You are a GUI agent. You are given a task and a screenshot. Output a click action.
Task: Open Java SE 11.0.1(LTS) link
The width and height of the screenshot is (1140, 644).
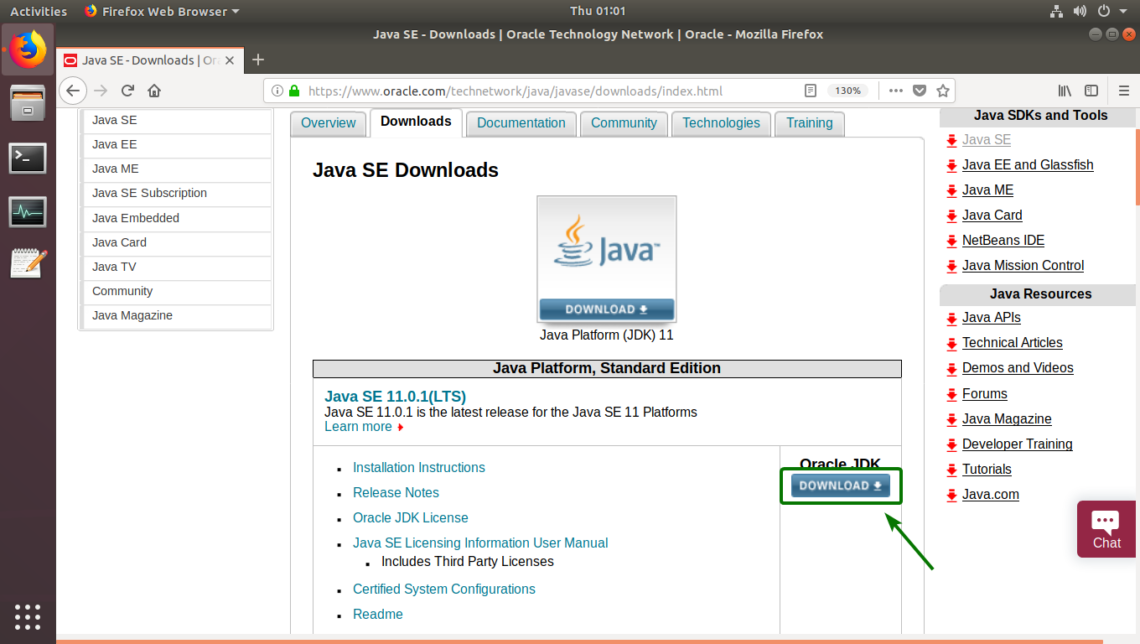pos(395,396)
